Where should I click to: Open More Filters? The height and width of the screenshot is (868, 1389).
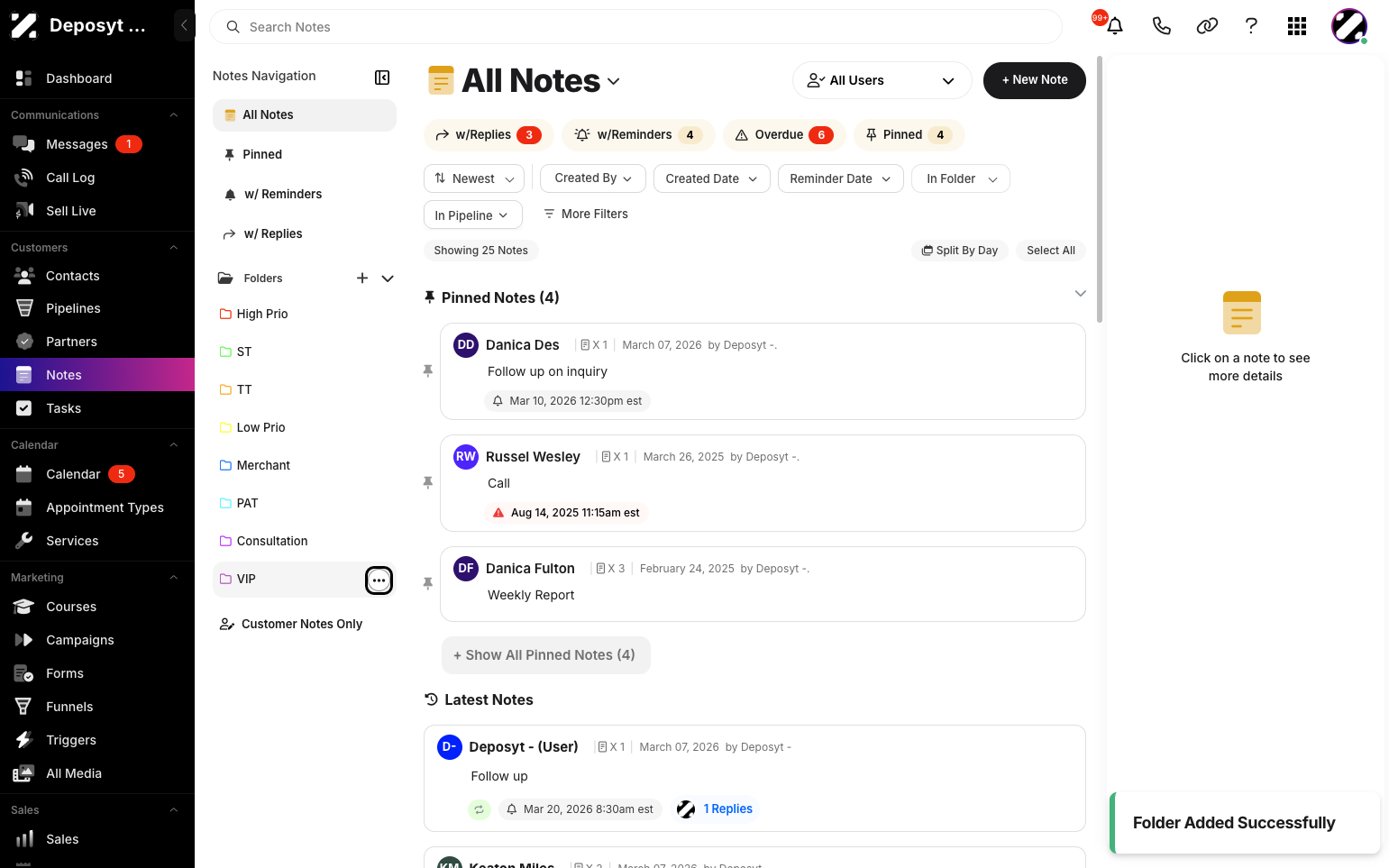pyautogui.click(x=585, y=214)
